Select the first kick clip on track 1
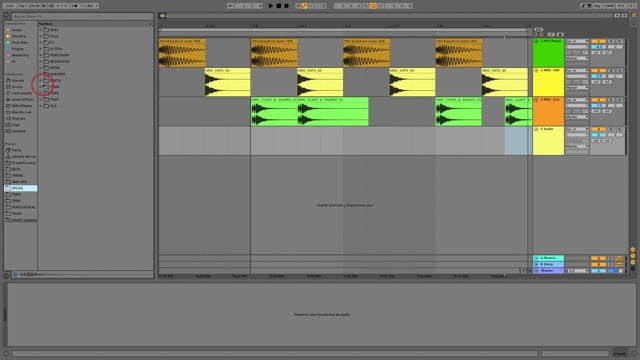 coord(182,53)
